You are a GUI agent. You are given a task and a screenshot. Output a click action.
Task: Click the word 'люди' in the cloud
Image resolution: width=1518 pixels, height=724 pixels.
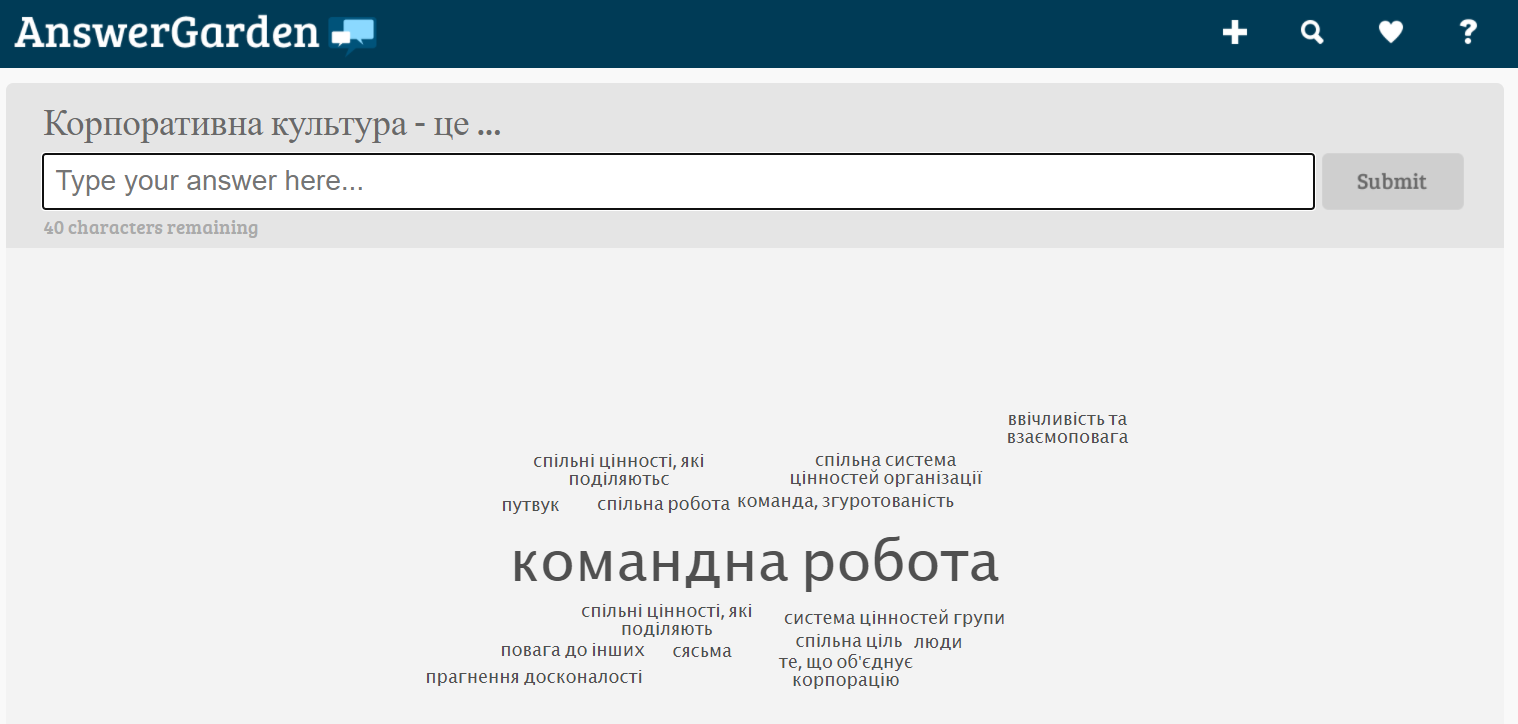(x=938, y=641)
